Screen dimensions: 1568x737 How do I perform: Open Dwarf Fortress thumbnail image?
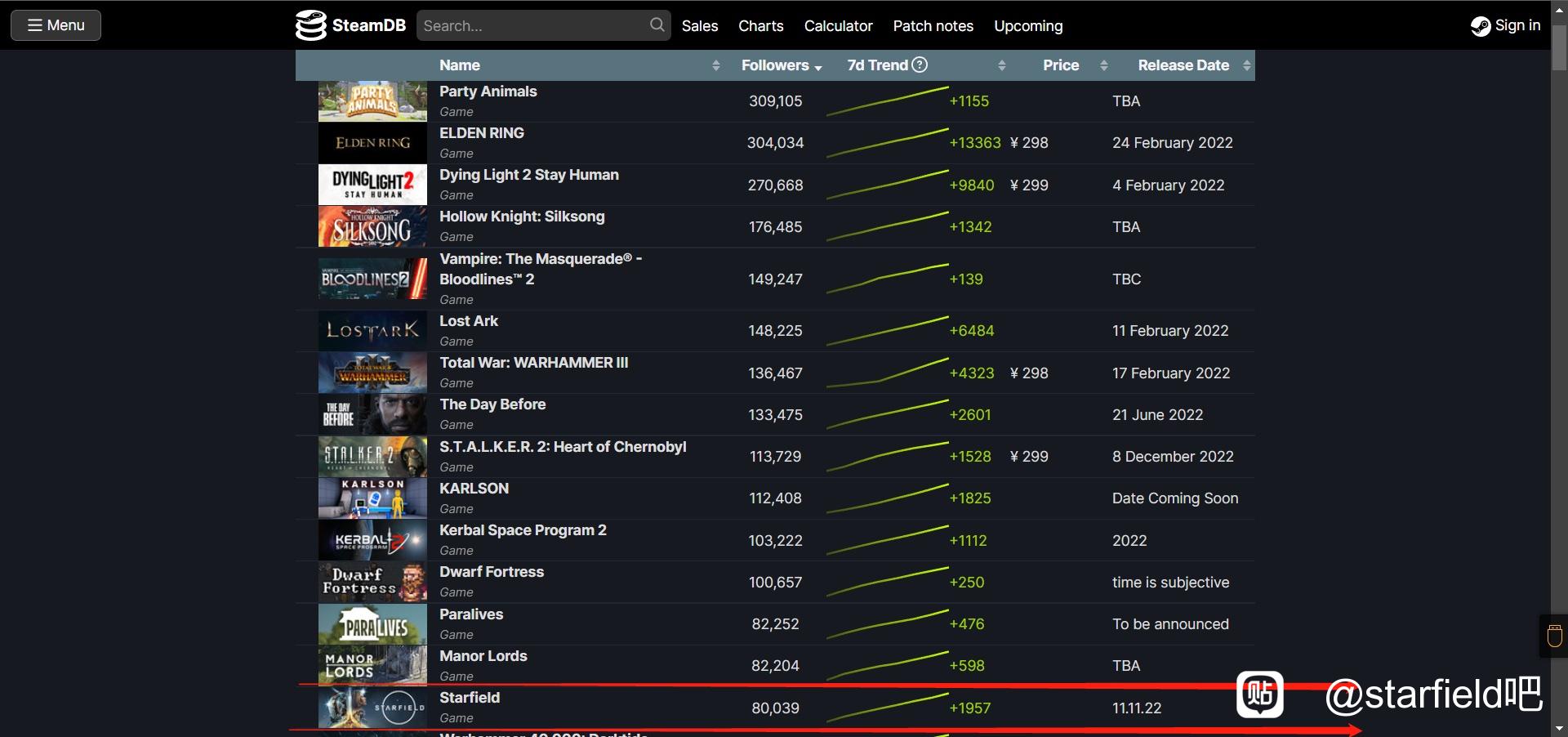pos(372,582)
